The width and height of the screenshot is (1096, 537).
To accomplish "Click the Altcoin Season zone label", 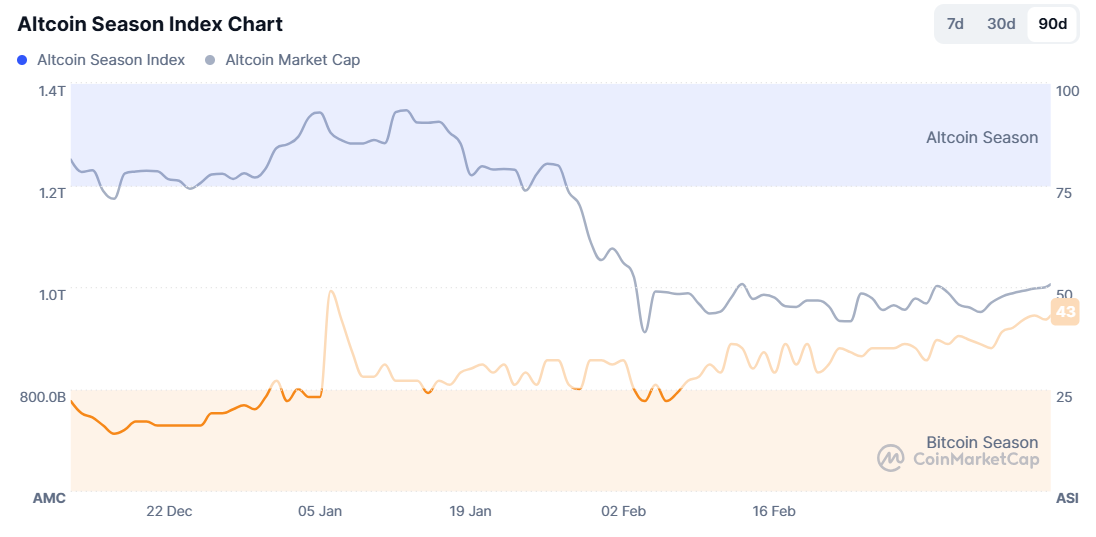I will point(982,138).
